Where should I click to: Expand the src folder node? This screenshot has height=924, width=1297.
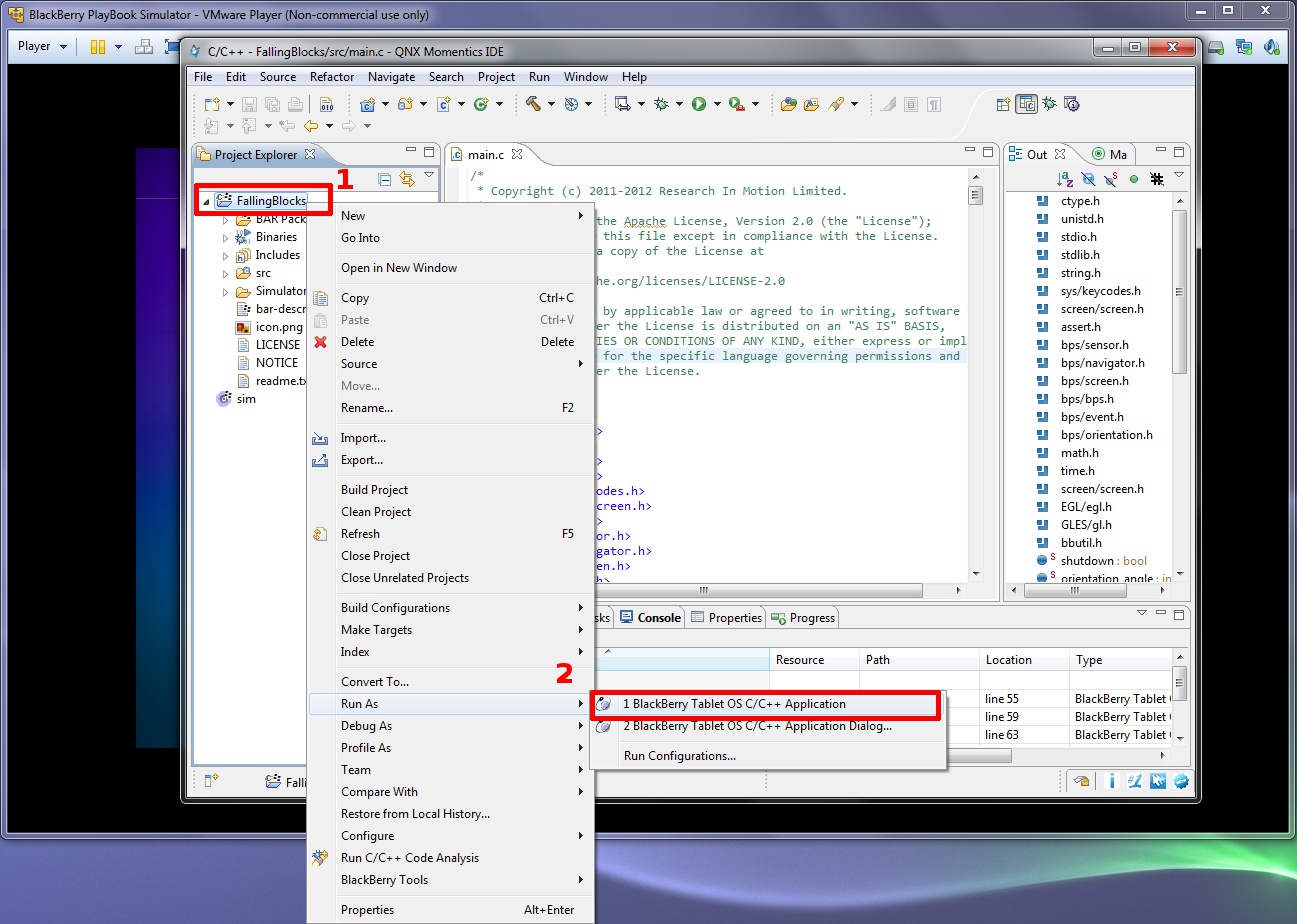226,273
